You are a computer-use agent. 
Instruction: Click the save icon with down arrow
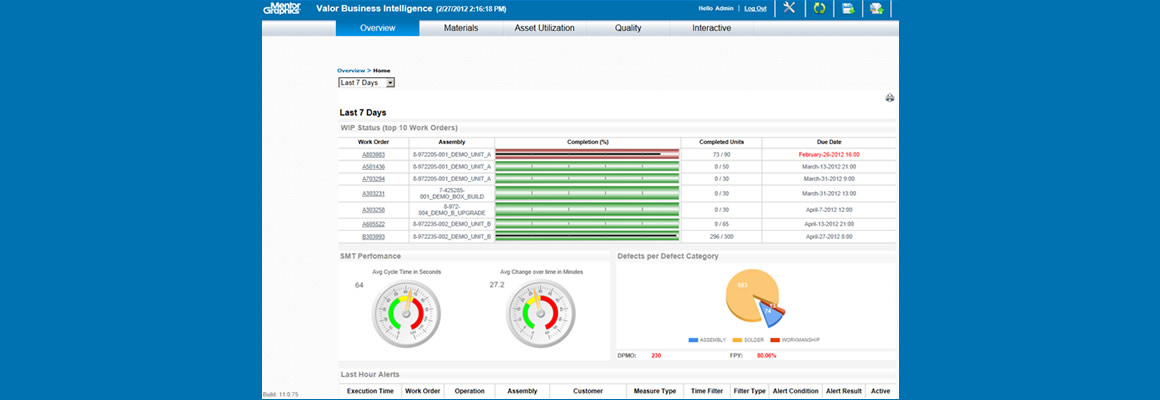click(x=848, y=8)
